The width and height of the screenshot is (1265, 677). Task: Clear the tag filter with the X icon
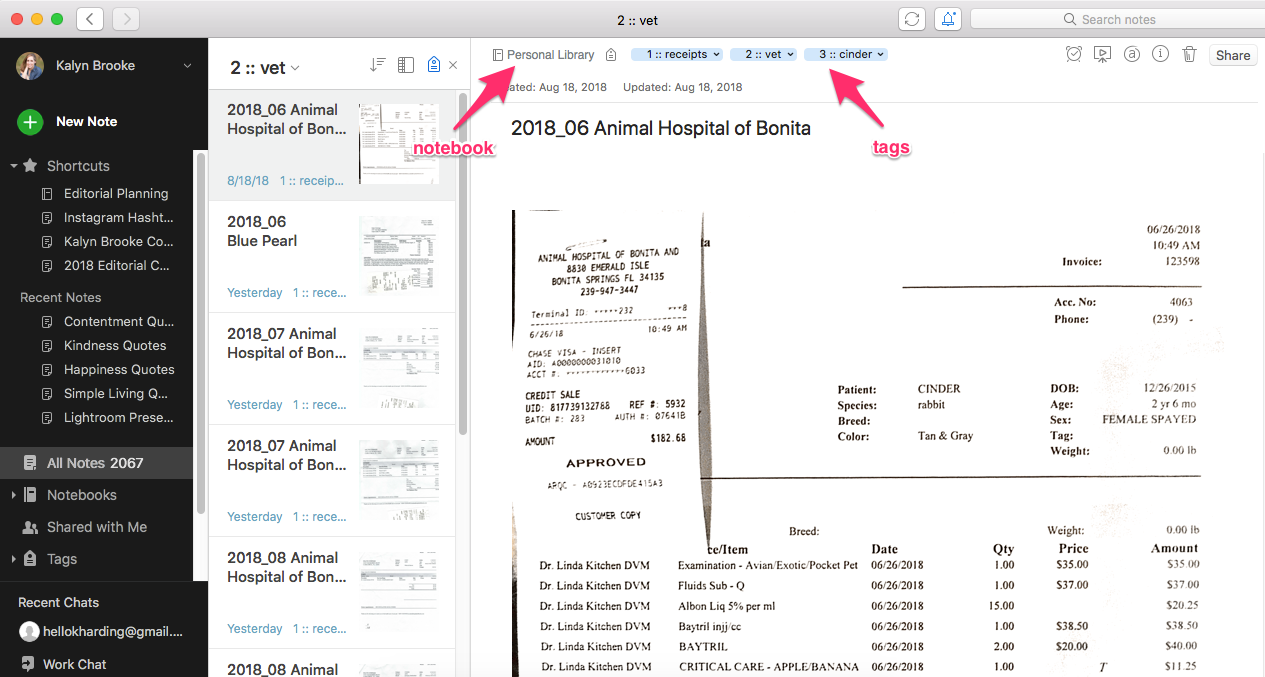coord(453,65)
